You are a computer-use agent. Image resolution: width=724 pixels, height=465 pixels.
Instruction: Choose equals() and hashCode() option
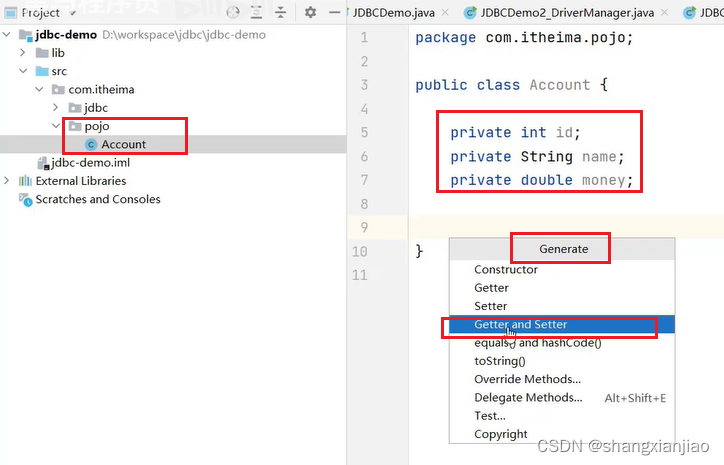coord(562,343)
